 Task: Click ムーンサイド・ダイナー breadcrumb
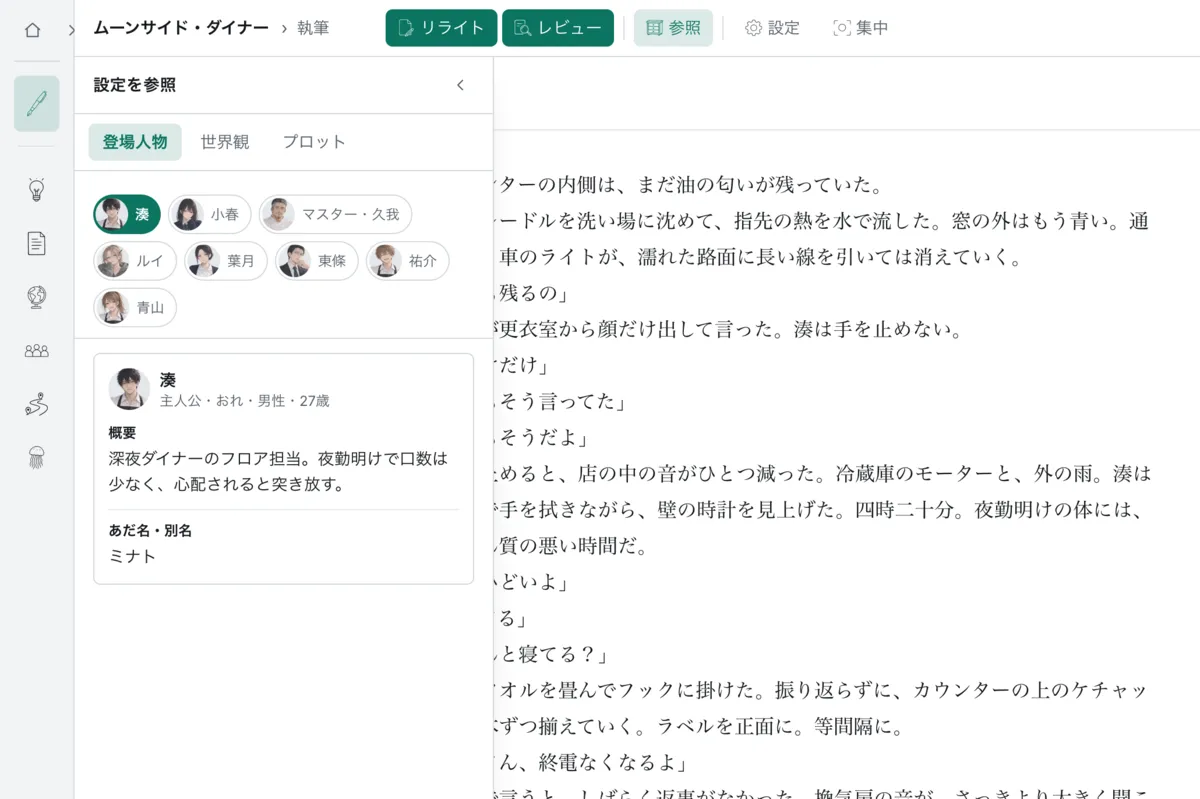(x=181, y=28)
